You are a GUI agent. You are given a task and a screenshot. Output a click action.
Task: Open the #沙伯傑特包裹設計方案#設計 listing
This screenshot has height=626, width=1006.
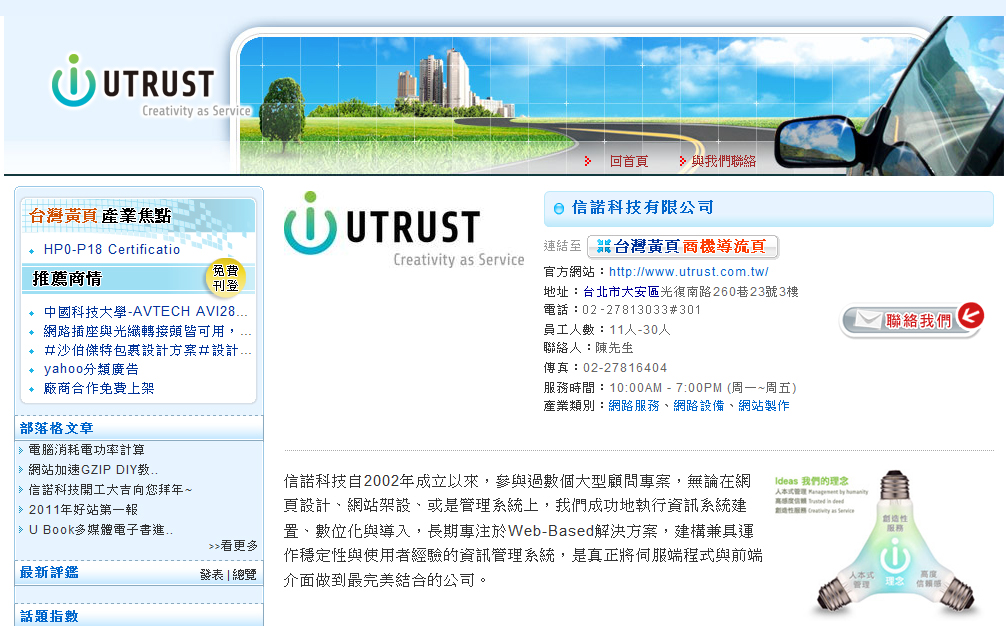tap(148, 350)
